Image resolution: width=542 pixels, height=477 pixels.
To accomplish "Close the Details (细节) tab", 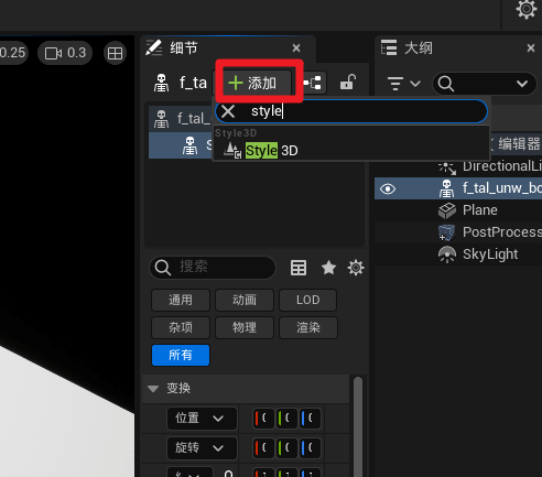I will [296, 48].
